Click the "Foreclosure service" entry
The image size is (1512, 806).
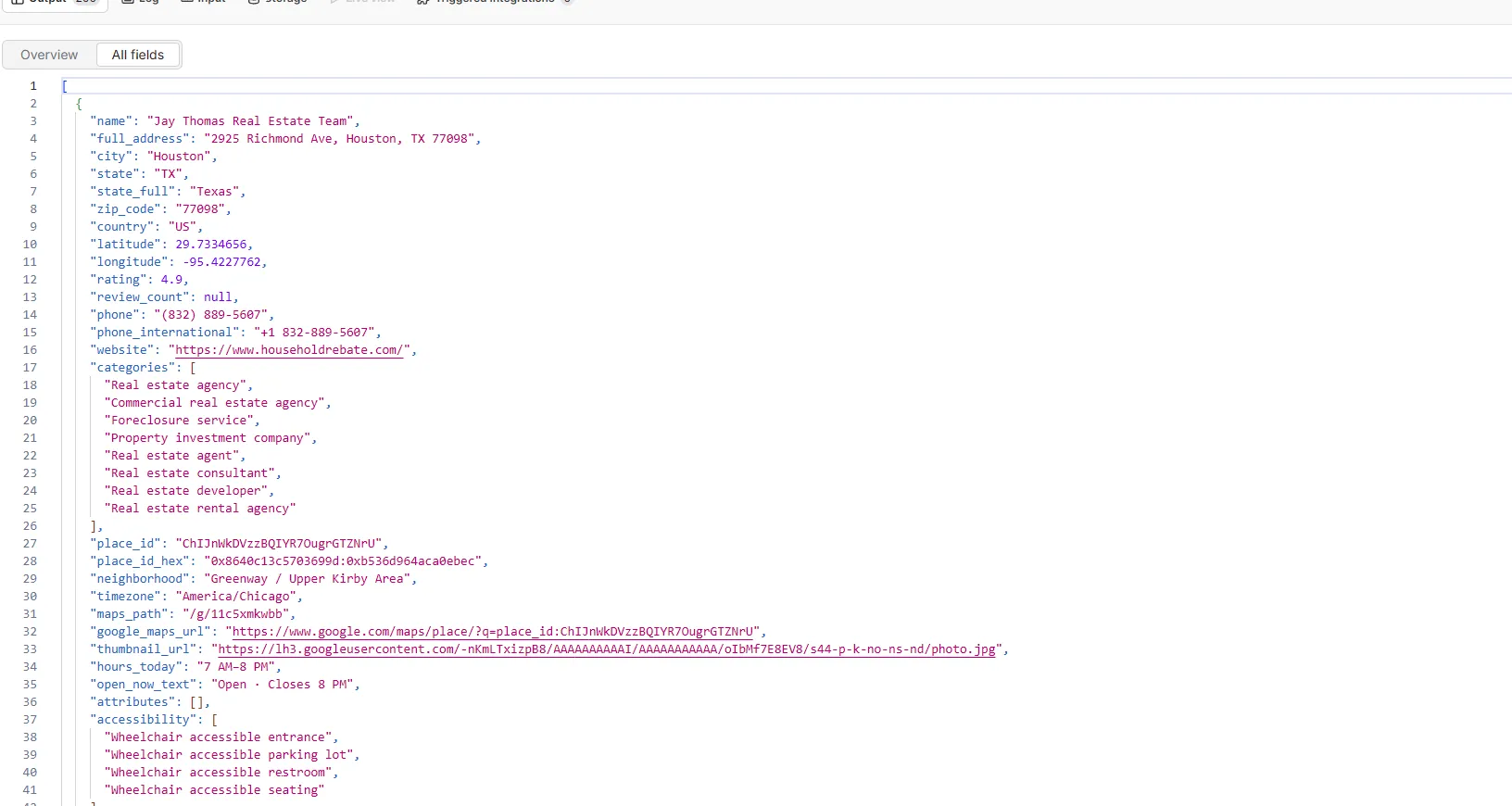pyautogui.click(x=182, y=421)
